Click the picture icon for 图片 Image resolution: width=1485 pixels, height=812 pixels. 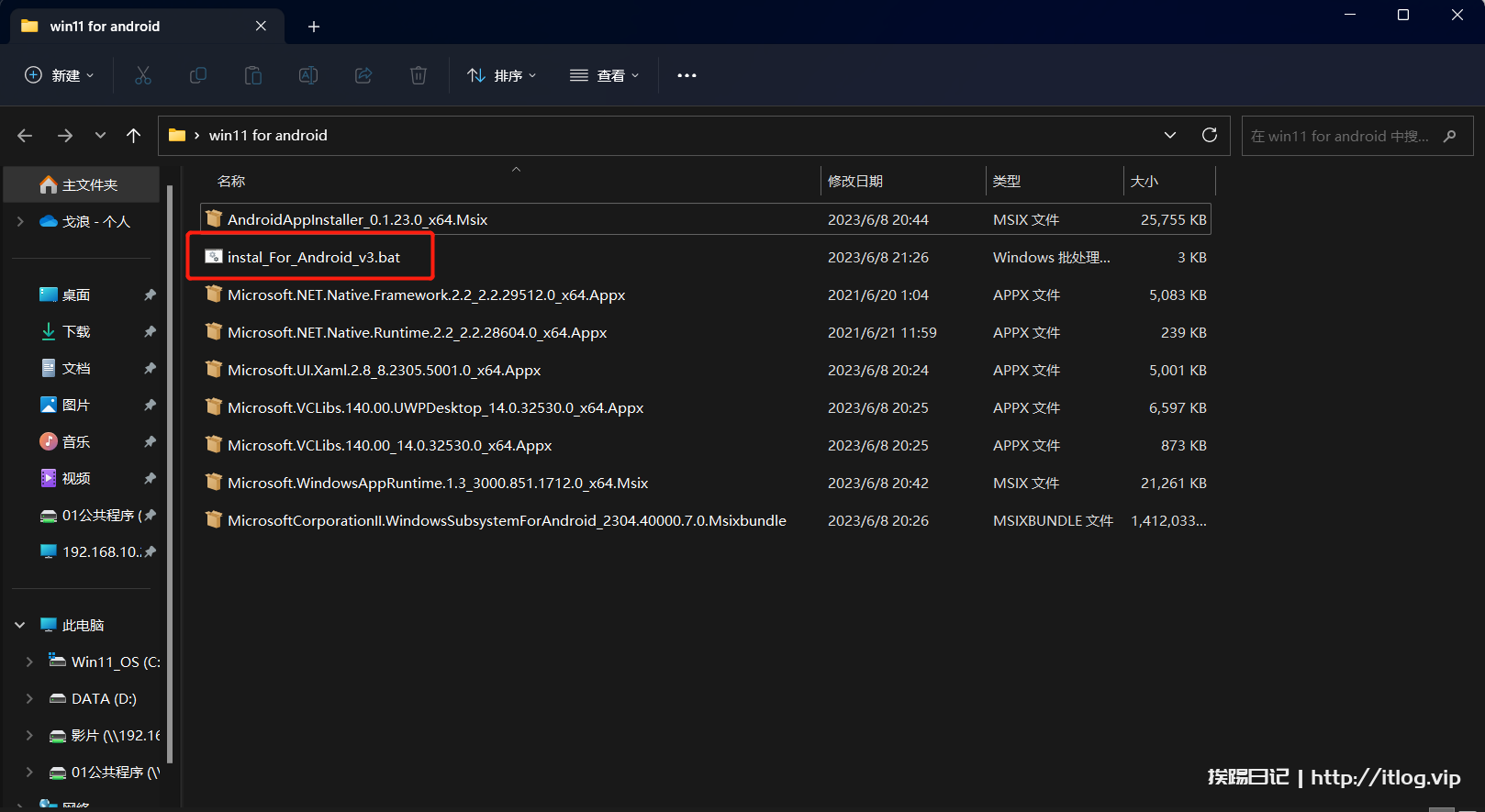49,405
